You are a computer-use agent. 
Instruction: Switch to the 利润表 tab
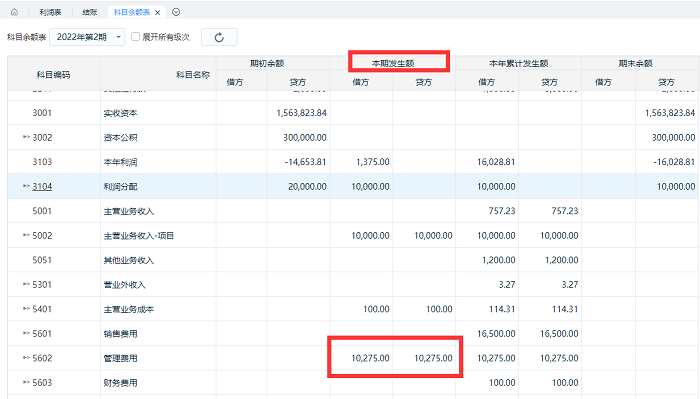pos(50,12)
